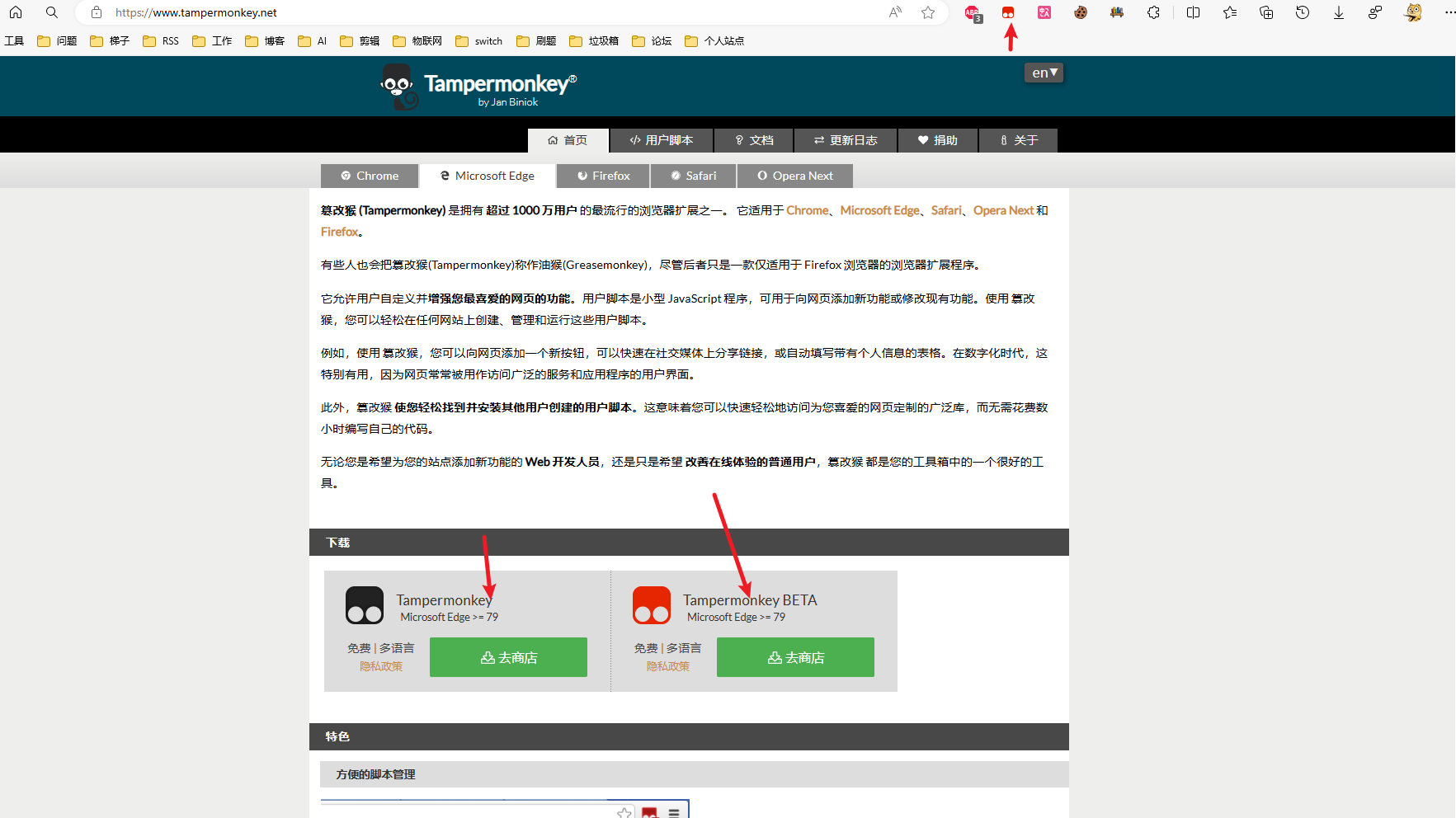
Task: Open the RSS bookmarks folder
Action: [161, 41]
